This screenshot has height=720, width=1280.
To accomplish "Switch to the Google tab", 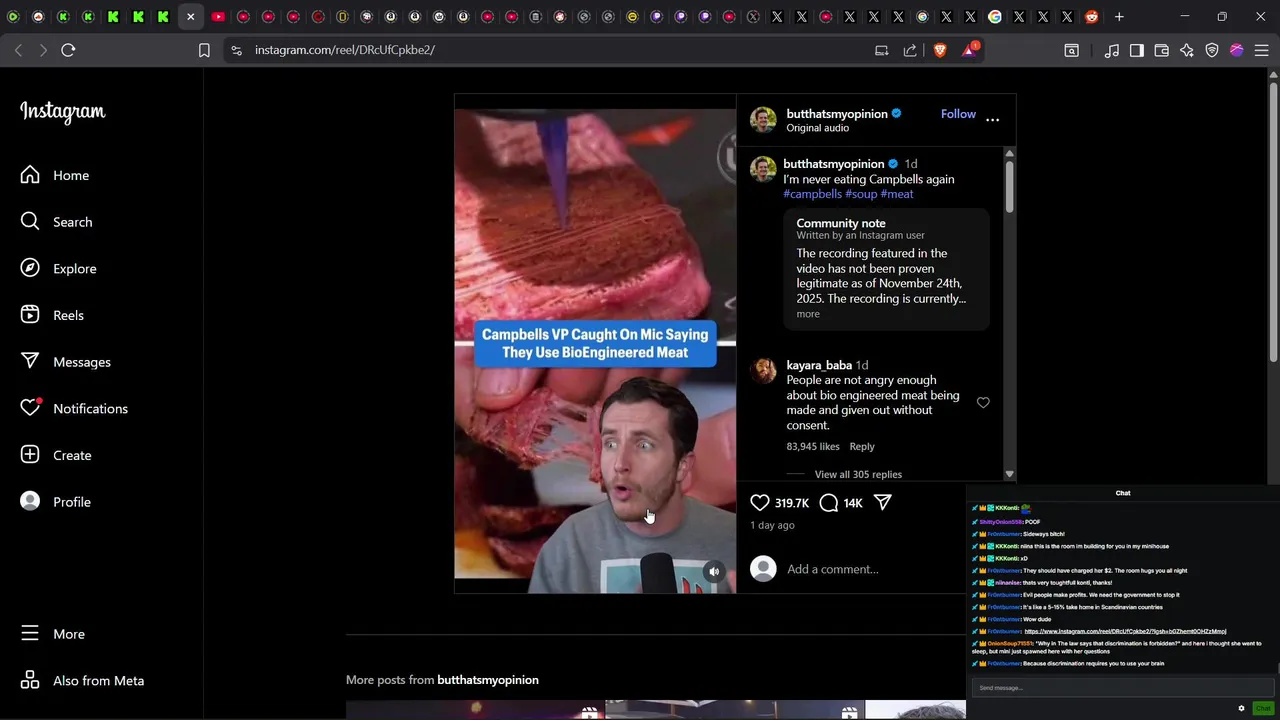I will pyautogui.click(x=995, y=17).
